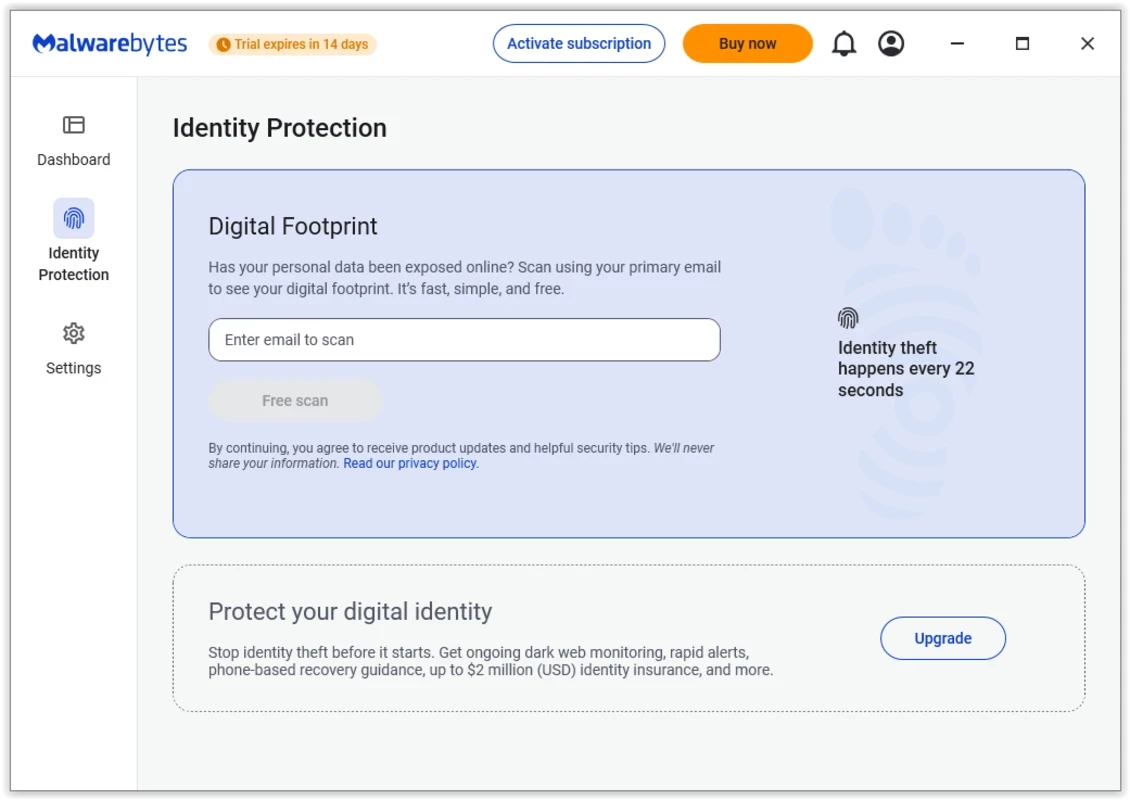Minimize the Malwarebytes window
Screen dimensions: 1130x800
click(x=956, y=44)
